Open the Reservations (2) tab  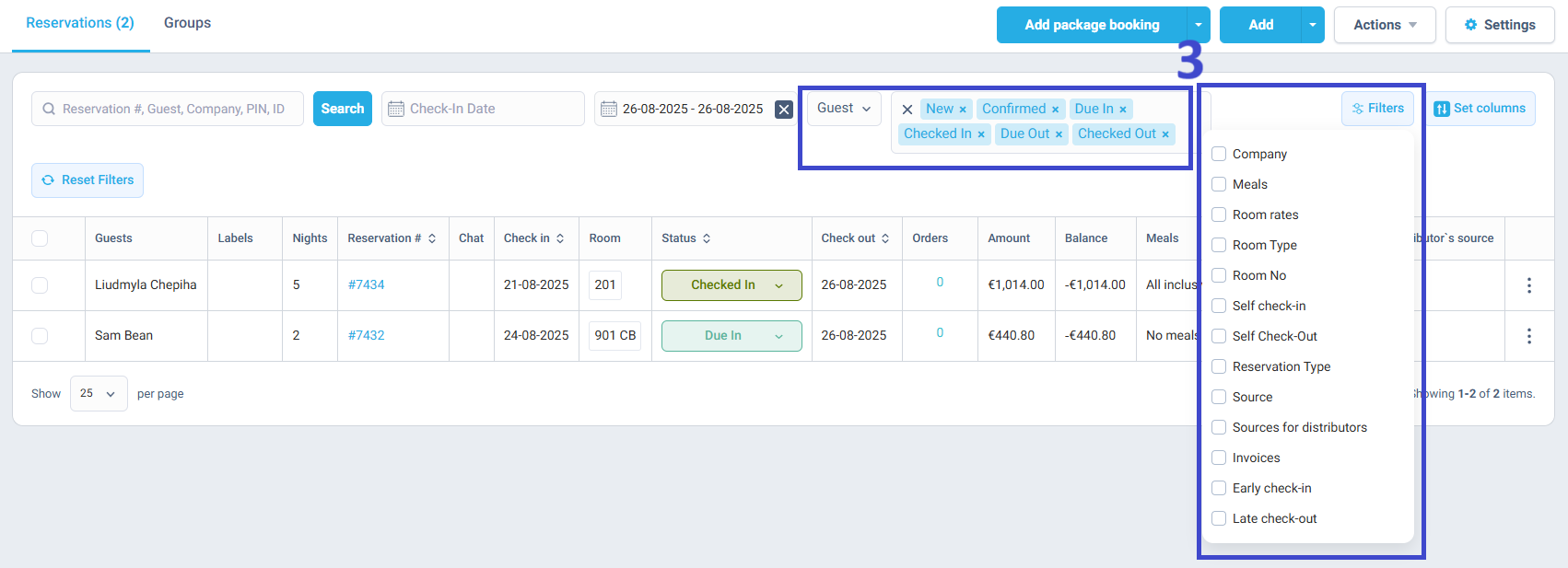(80, 23)
